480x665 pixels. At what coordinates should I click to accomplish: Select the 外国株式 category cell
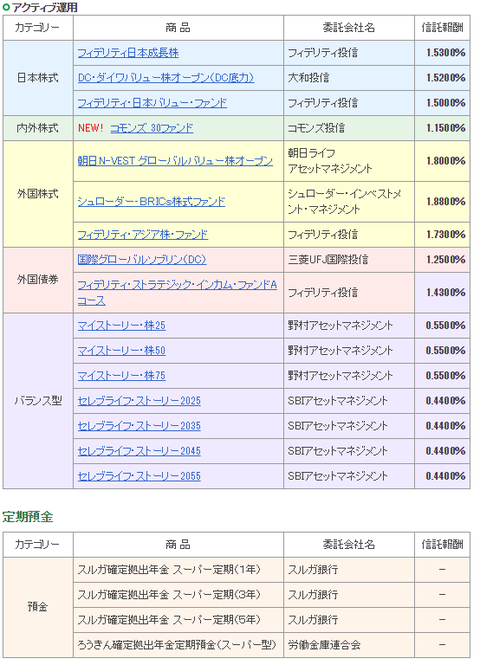[38, 194]
